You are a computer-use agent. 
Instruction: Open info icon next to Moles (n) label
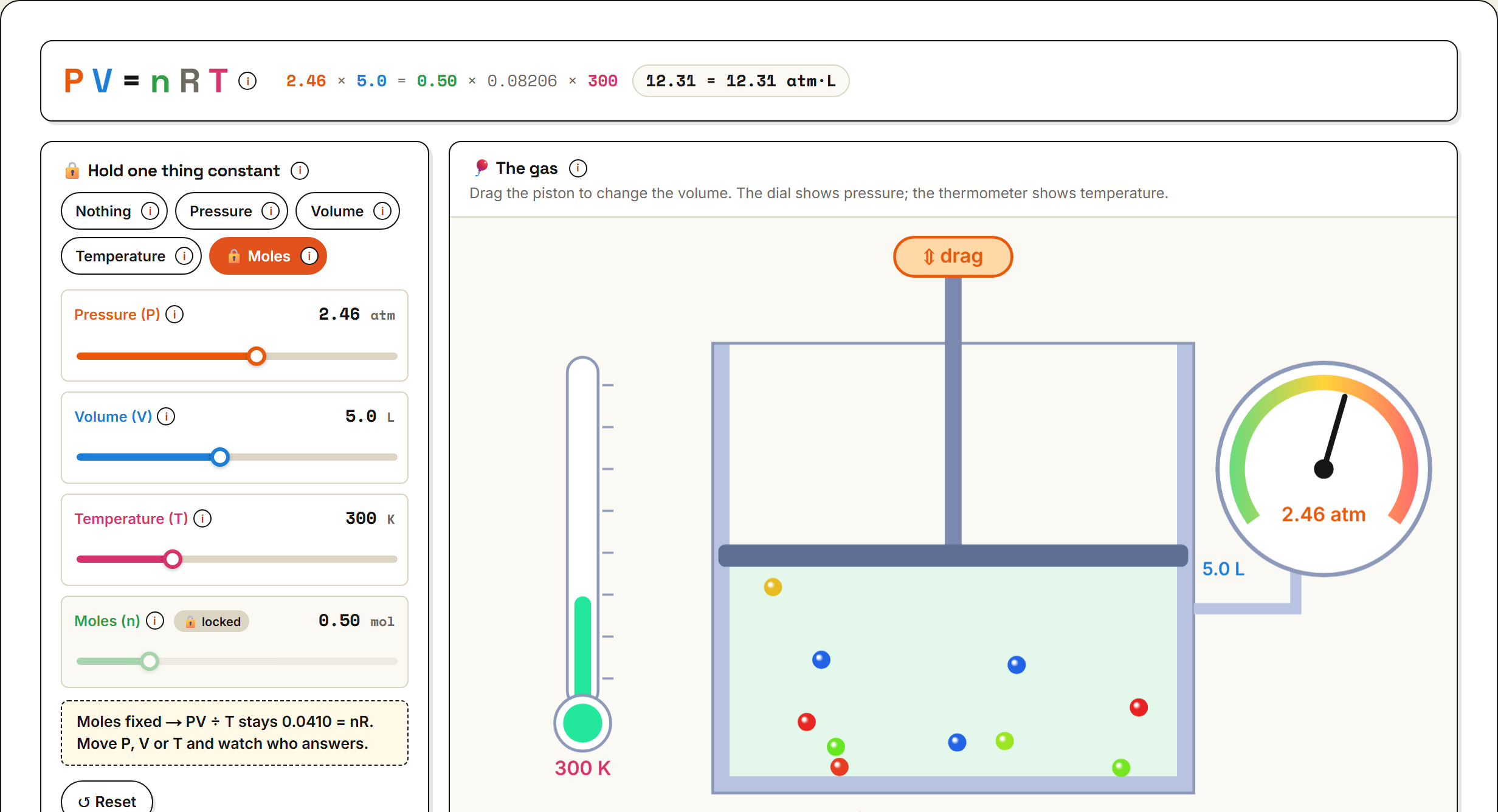(155, 621)
